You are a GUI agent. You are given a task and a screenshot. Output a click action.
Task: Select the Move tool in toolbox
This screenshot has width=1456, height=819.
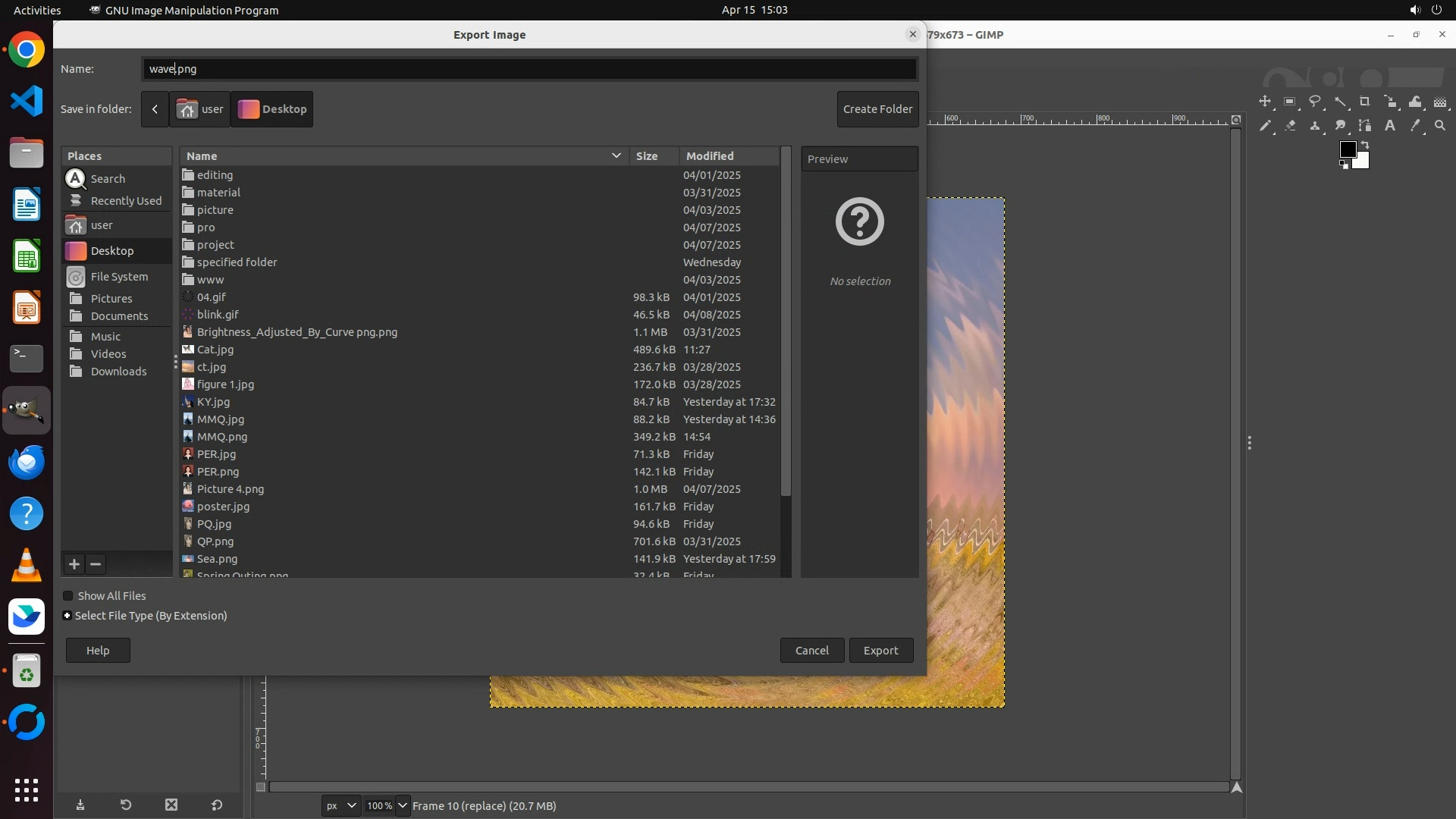pos(1265,102)
